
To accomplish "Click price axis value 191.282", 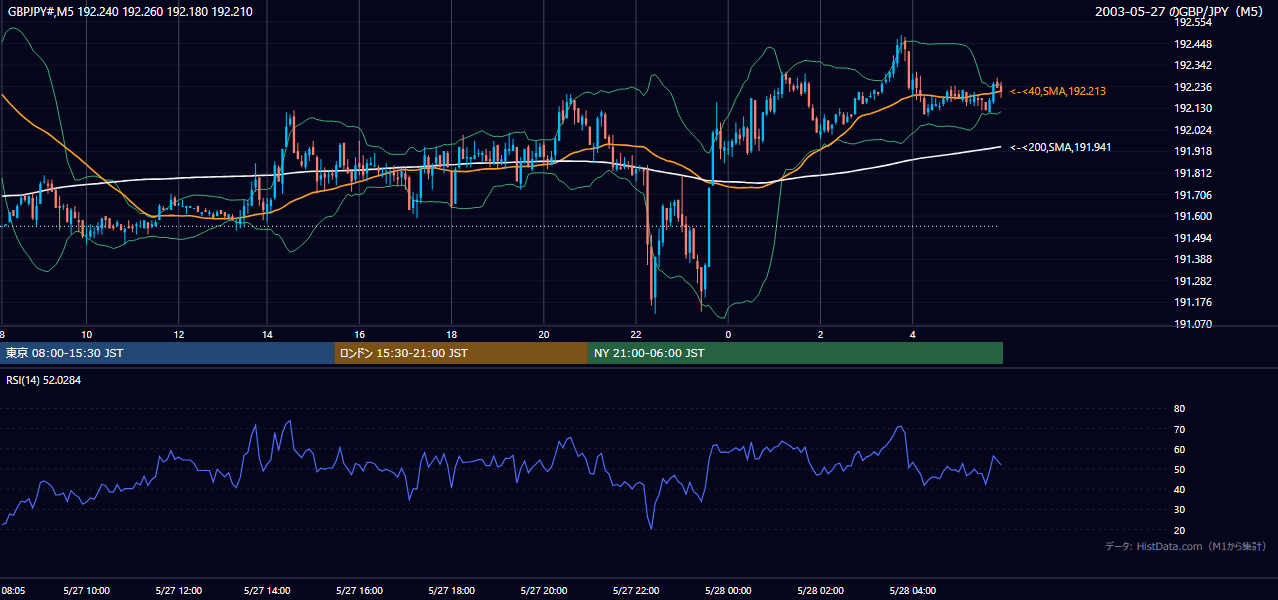I will [1194, 281].
